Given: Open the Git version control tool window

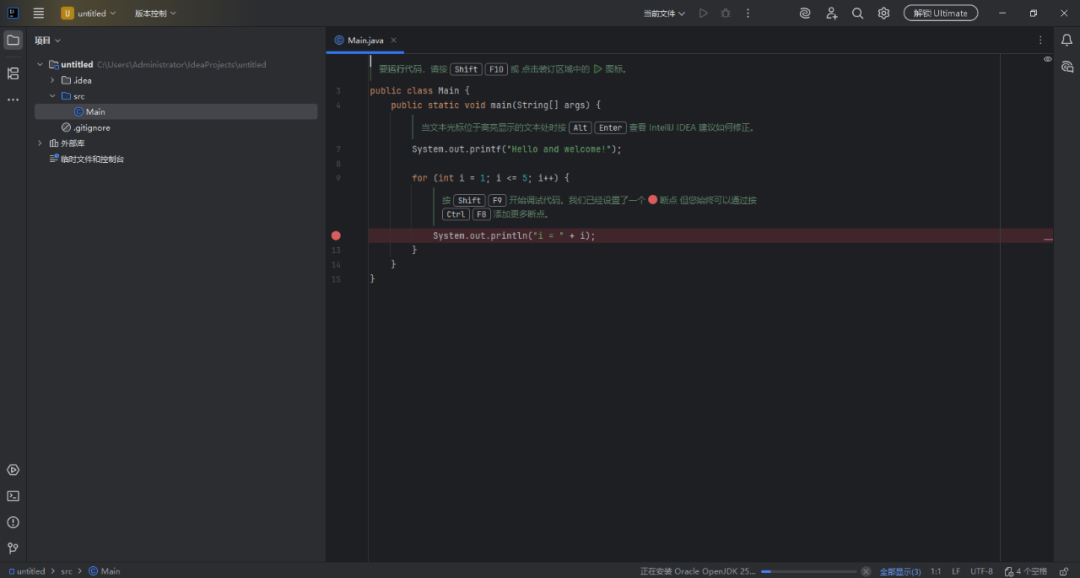Looking at the screenshot, I should [13, 548].
